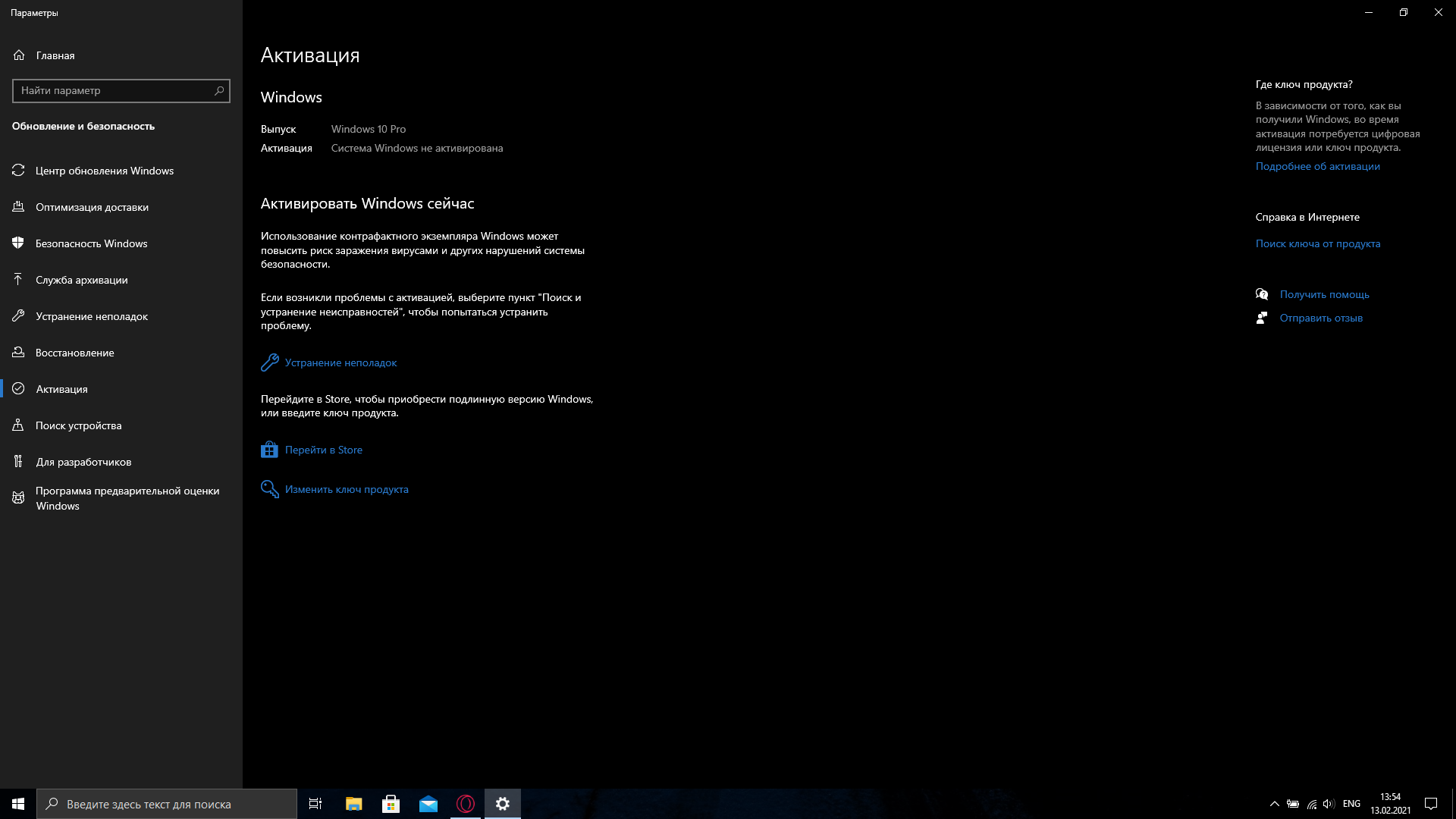This screenshot has height=819, width=1456.
Task: Focus the Найти параметр search field
Action: [121, 91]
